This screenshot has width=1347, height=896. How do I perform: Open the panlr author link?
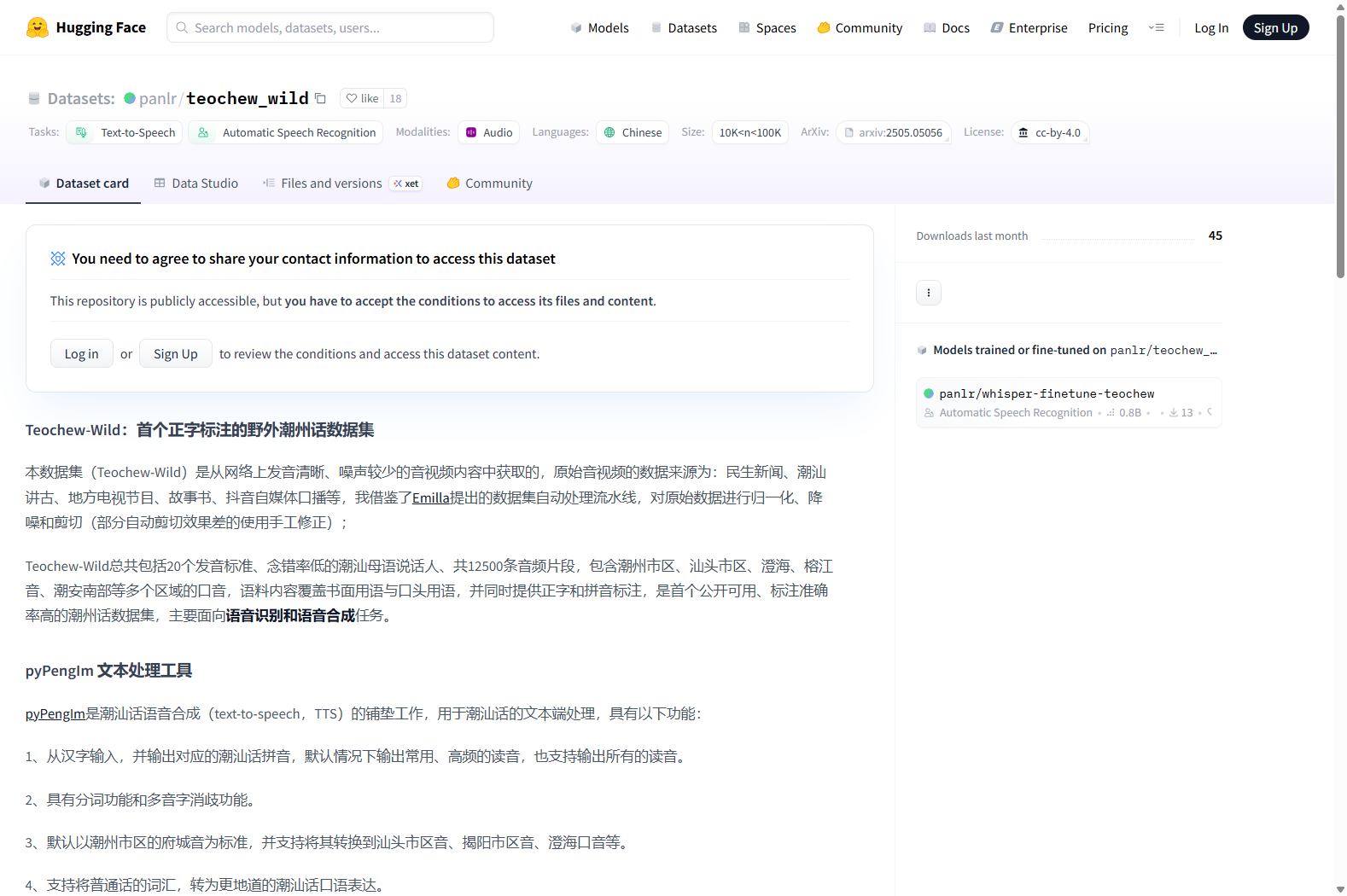point(158,98)
